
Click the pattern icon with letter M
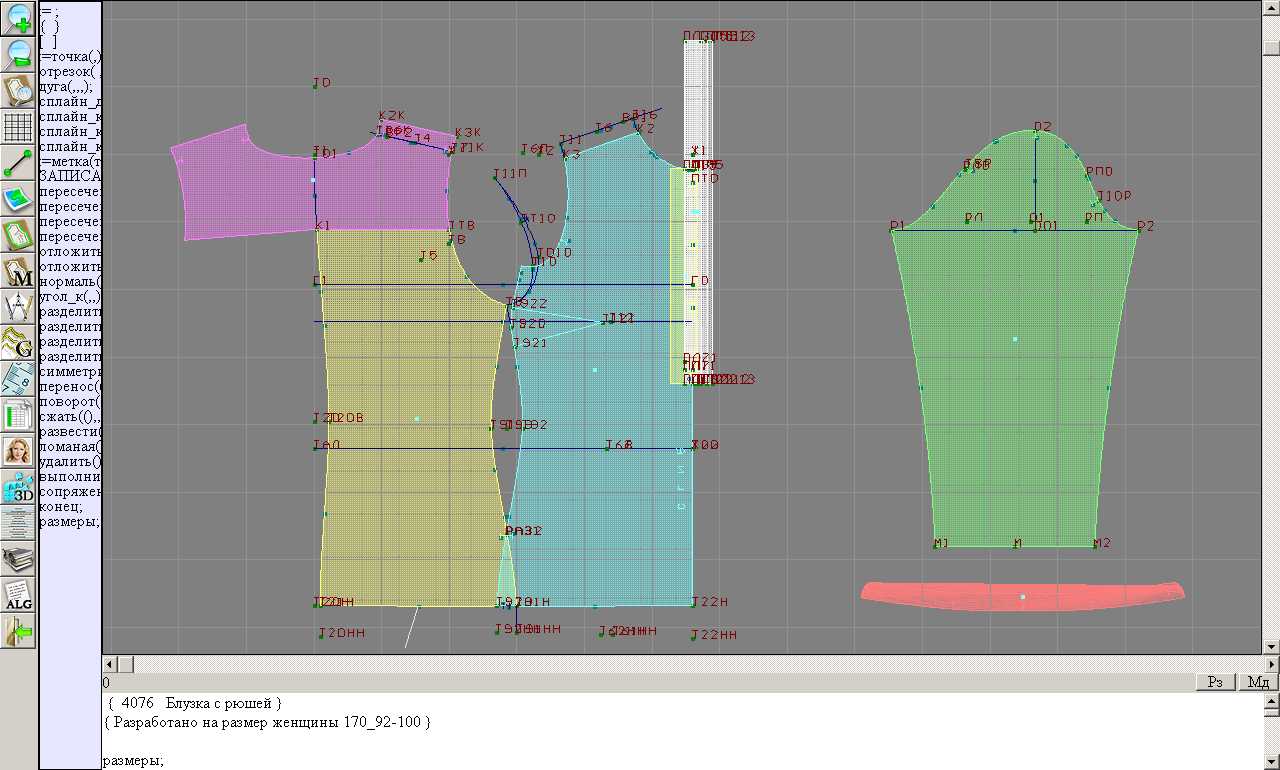[18, 271]
